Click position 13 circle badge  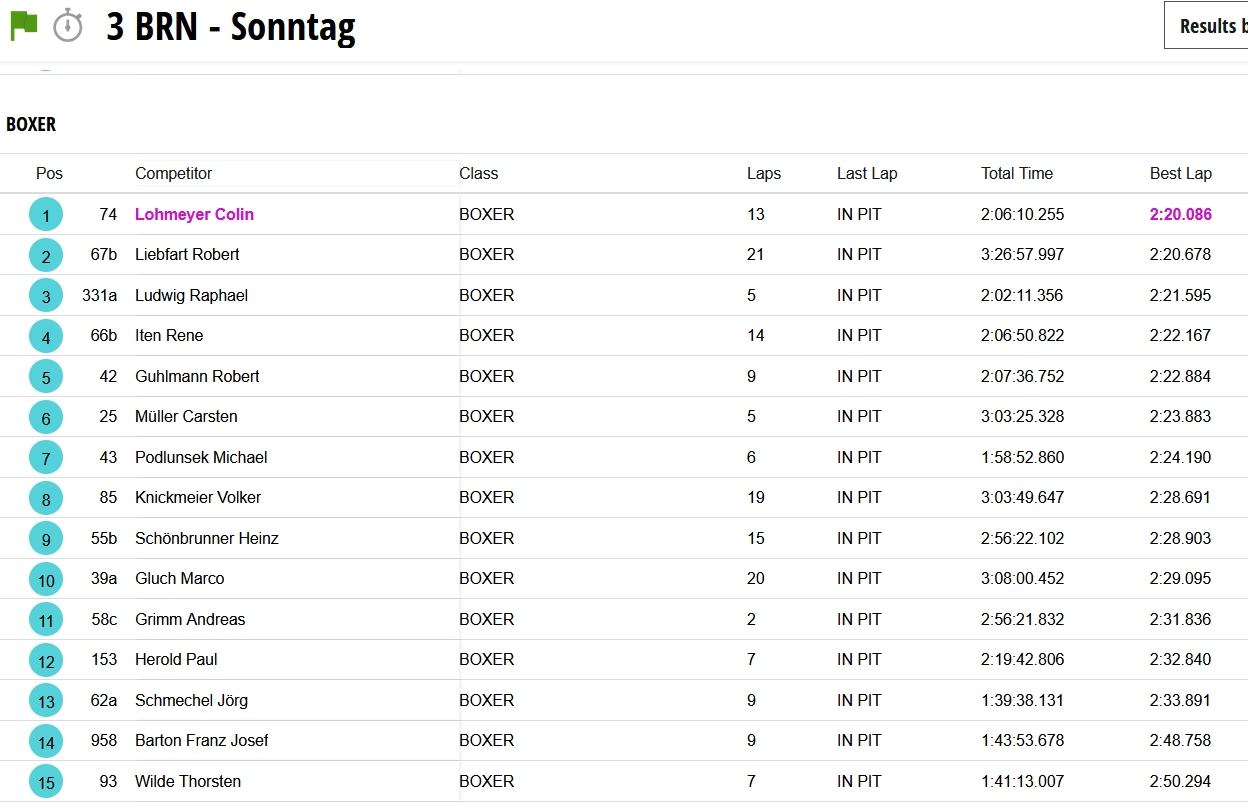[46, 701]
